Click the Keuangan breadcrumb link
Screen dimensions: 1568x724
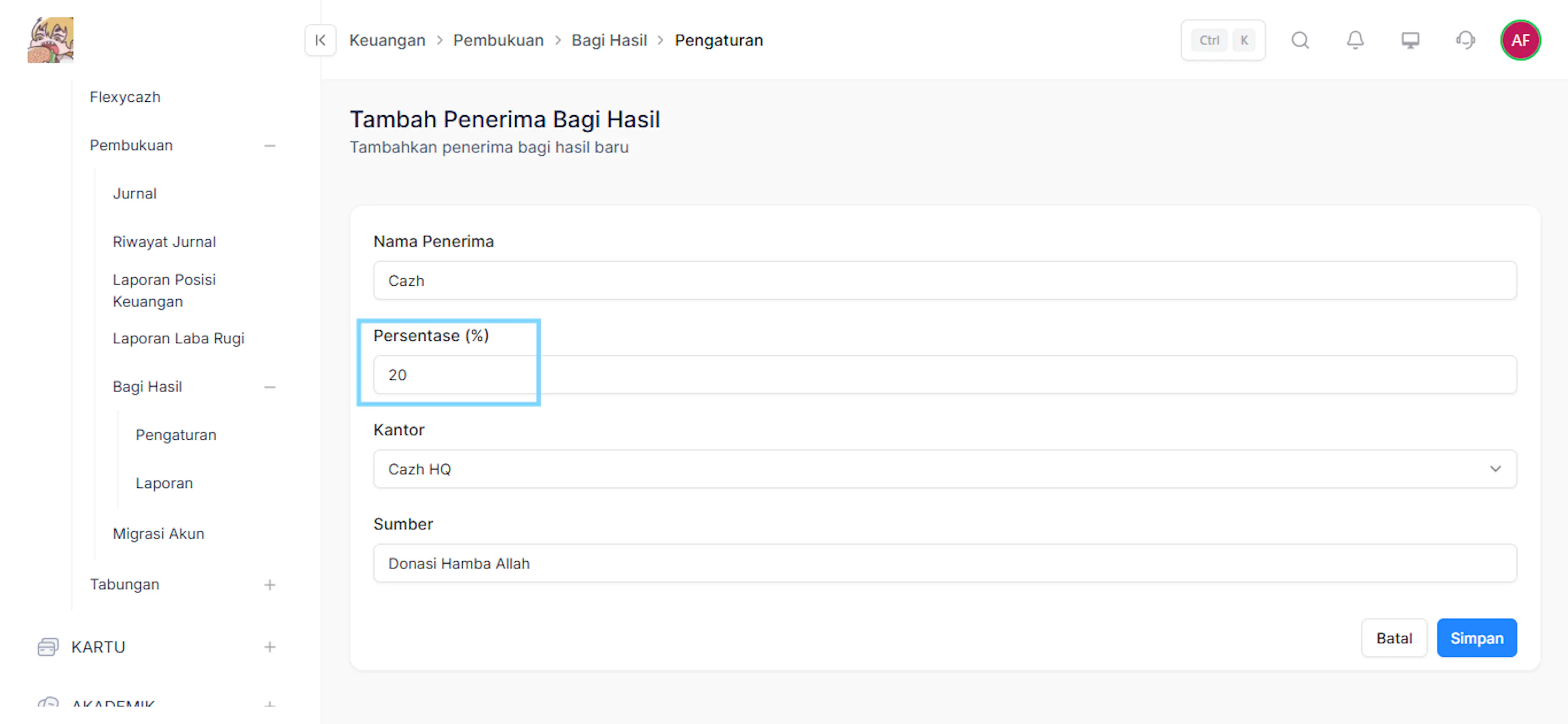tap(387, 40)
